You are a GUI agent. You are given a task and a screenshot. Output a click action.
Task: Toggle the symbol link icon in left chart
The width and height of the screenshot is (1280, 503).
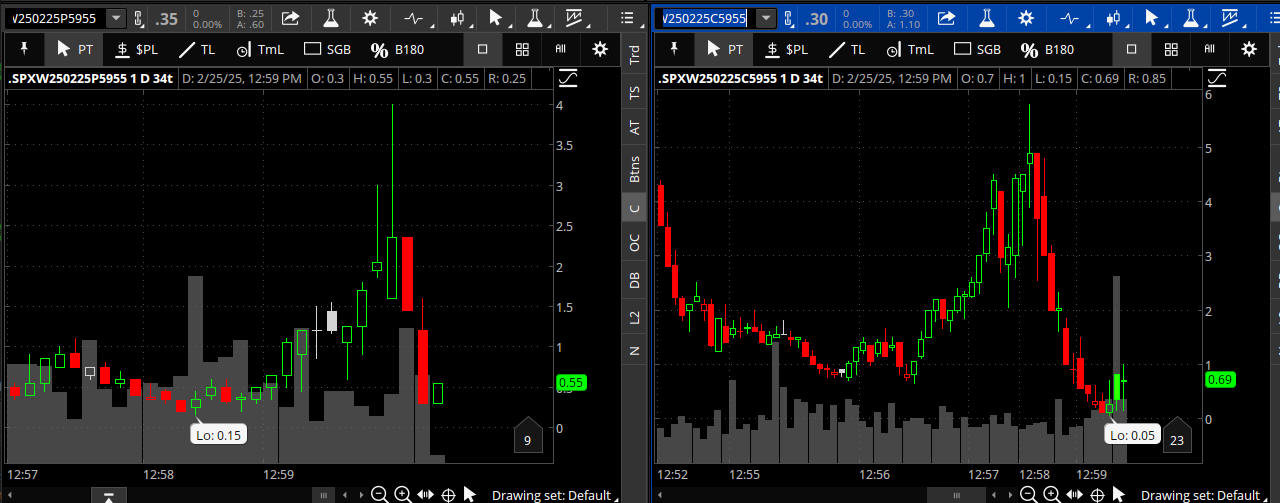click(x=138, y=18)
